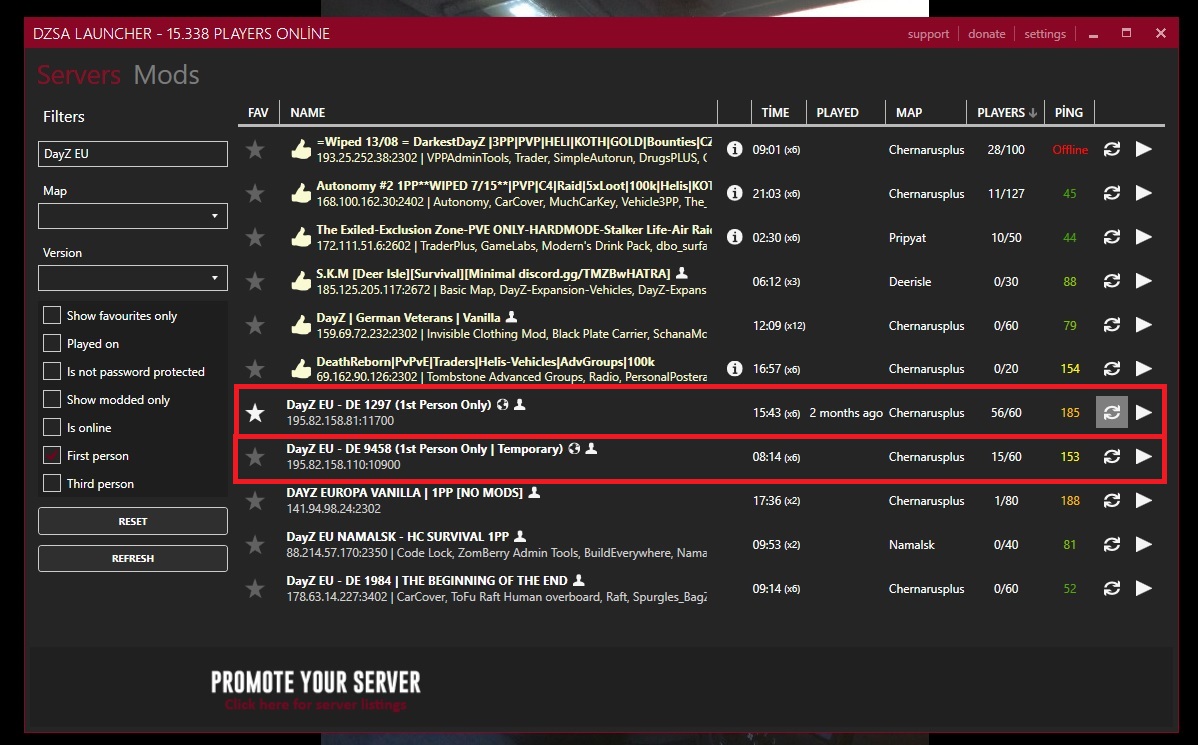This screenshot has height=745, width=1198.
Task: Check the Third person filter
Action: click(x=52, y=484)
